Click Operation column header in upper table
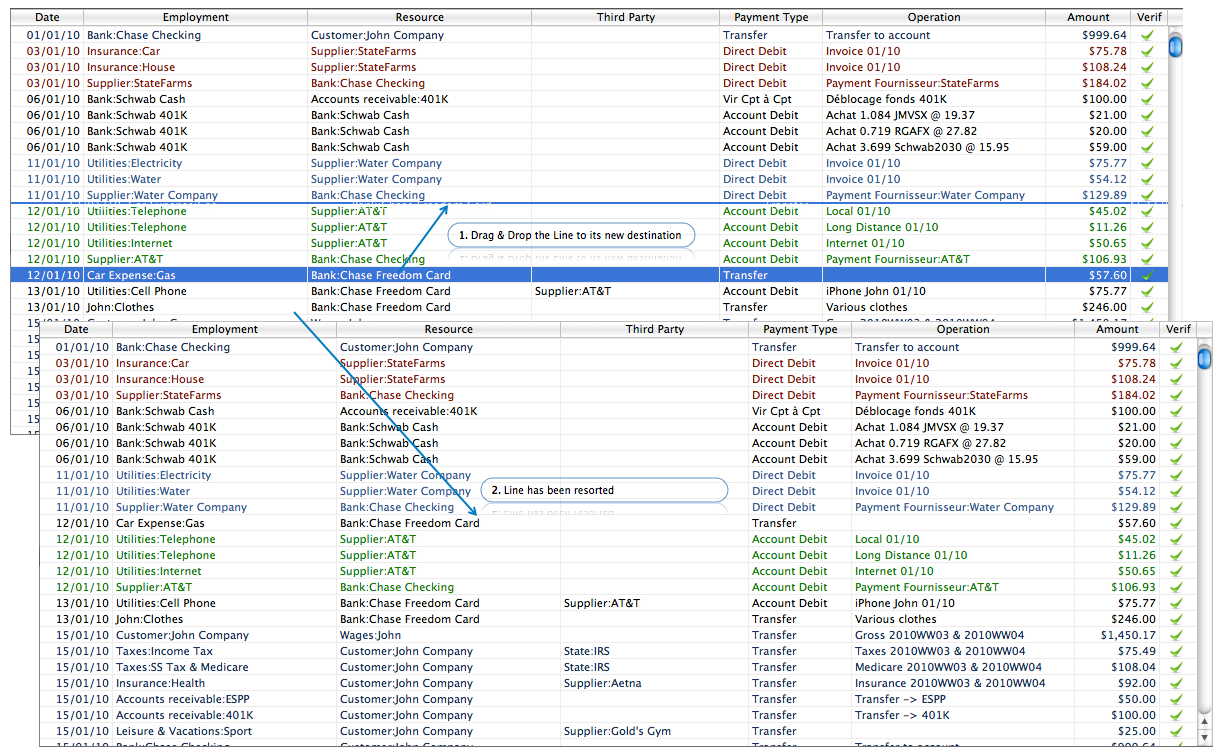 934,17
